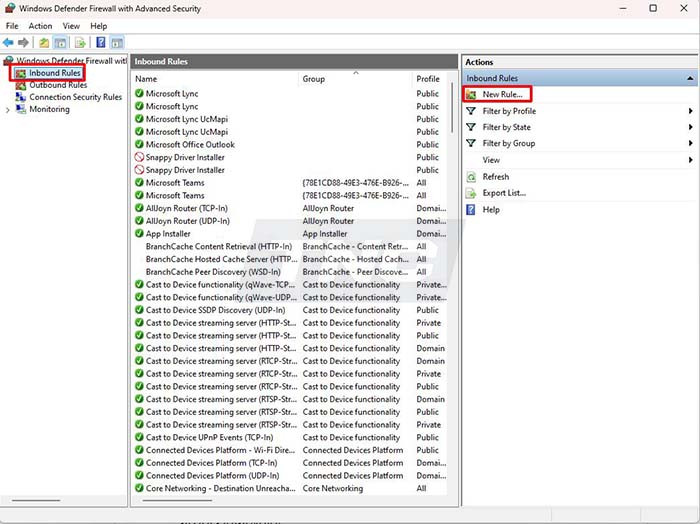
Task: Open the Filter by Group submenu arrow
Action: coord(690,143)
